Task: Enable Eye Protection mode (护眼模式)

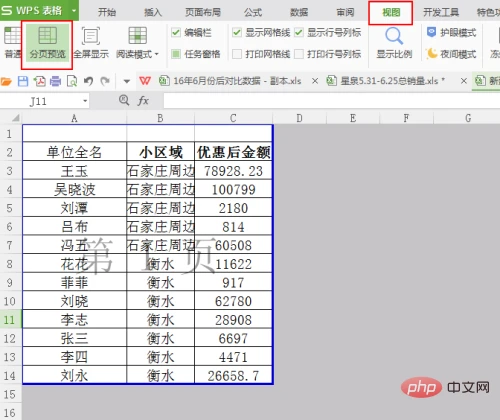Action: 452,33
